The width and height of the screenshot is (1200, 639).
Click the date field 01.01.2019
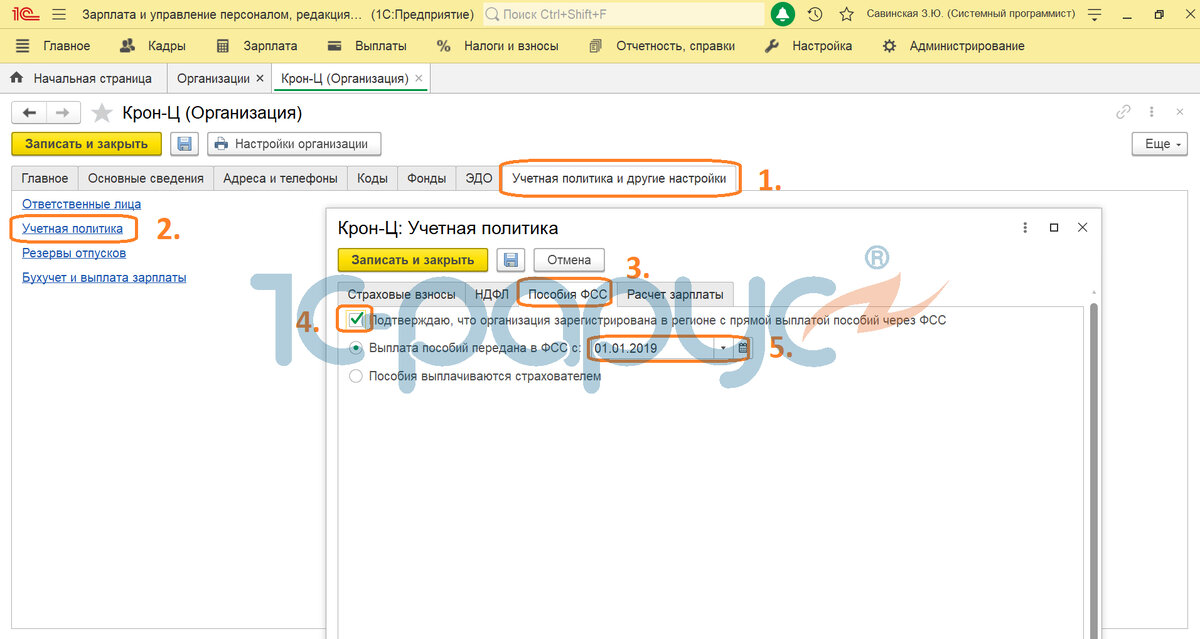click(x=651, y=348)
